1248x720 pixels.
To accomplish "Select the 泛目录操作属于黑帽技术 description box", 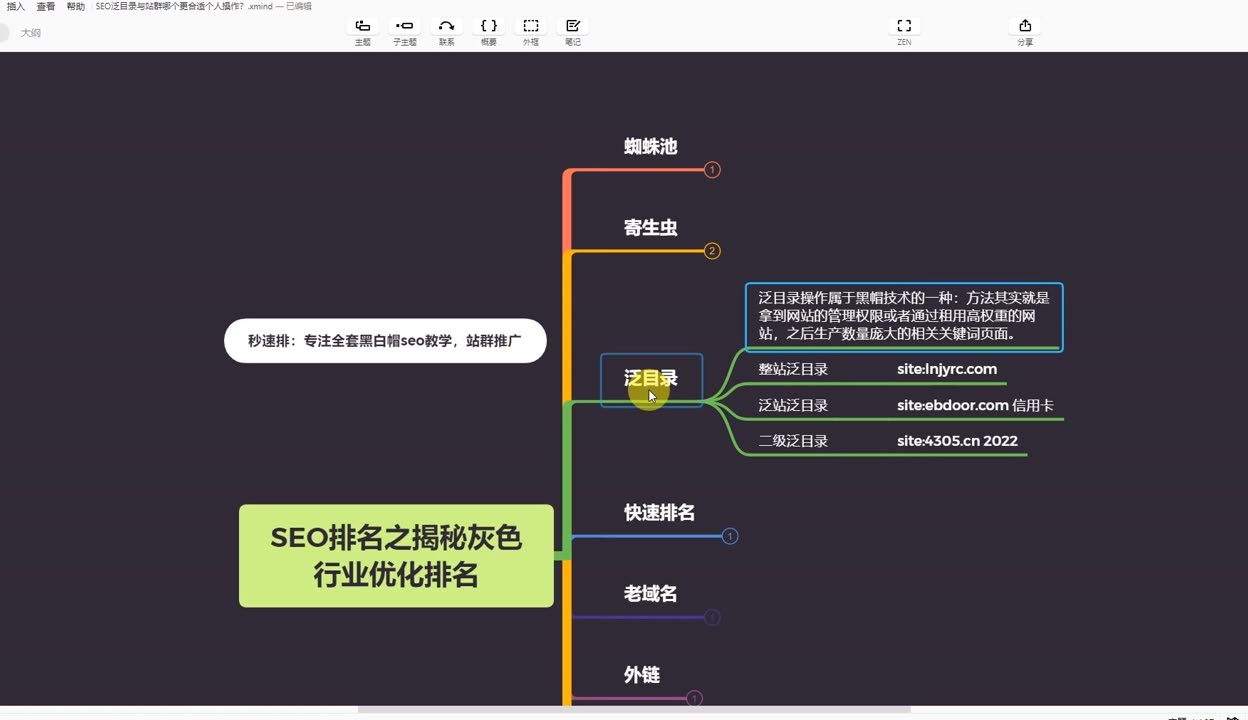I will pos(904,317).
